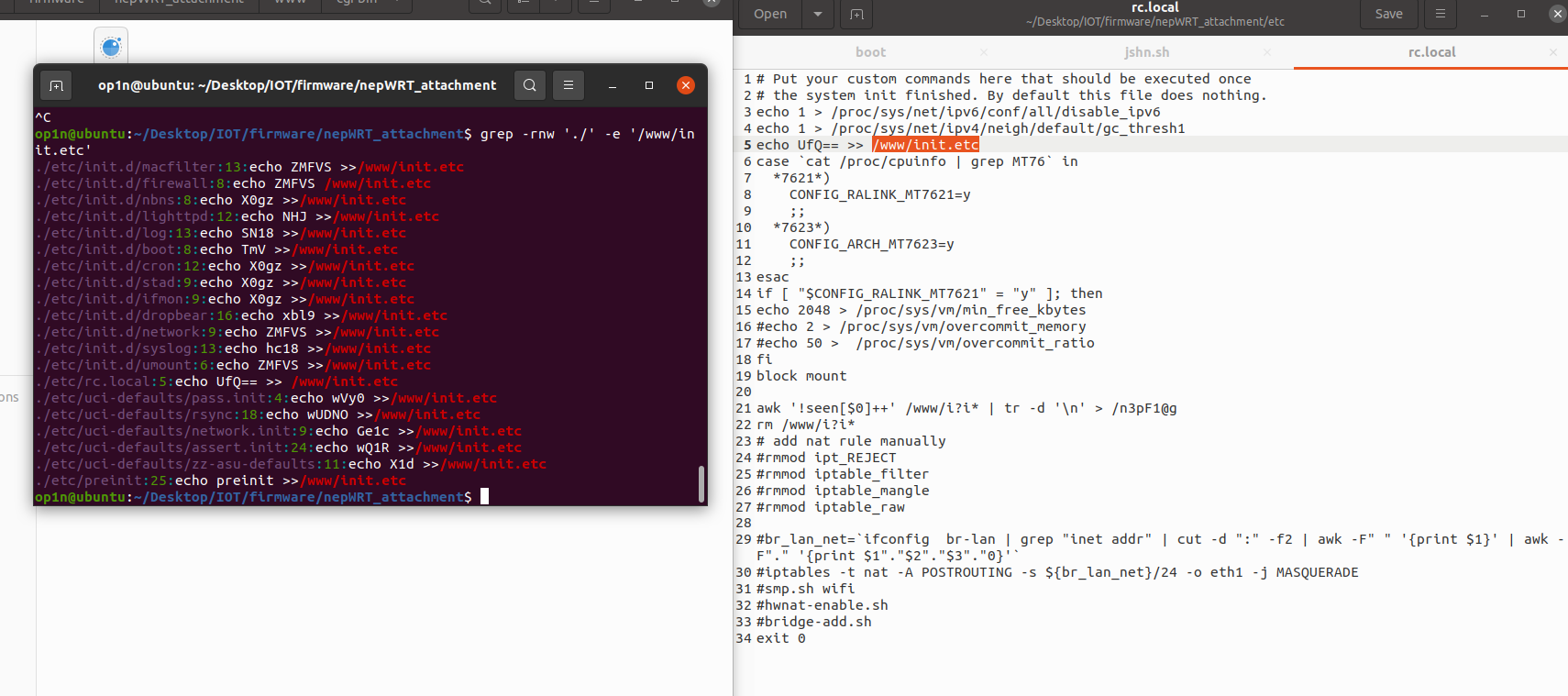Open the terminal hamburger menu
Screen dimensions: 1568x696
click(x=569, y=85)
